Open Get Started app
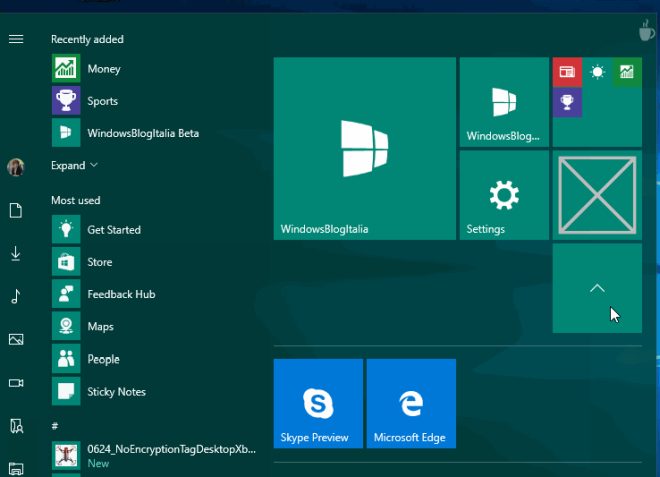660x477 pixels. [x=154, y=229]
